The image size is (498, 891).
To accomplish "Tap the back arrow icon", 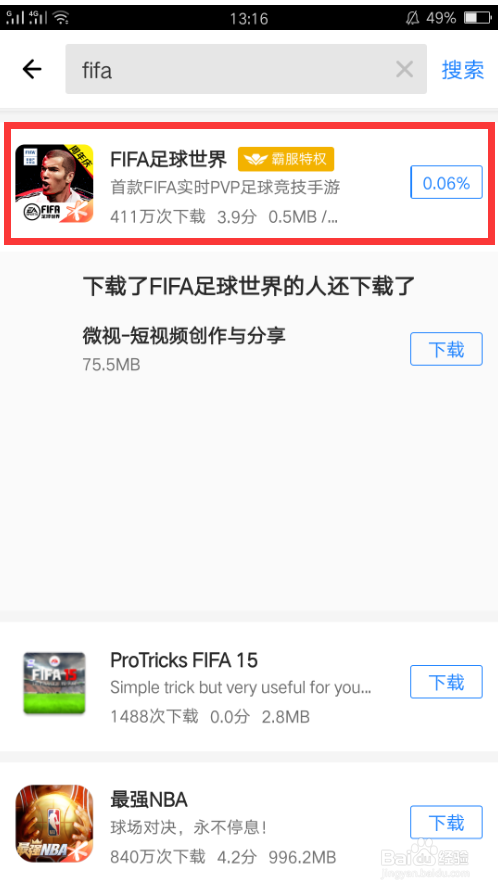I will pyautogui.click(x=32, y=69).
